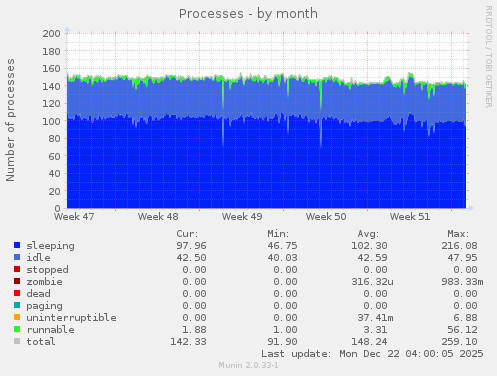This screenshot has height=376, width=497.
Task: Click the chart title 'Processes - by month'
Action: (x=248, y=14)
